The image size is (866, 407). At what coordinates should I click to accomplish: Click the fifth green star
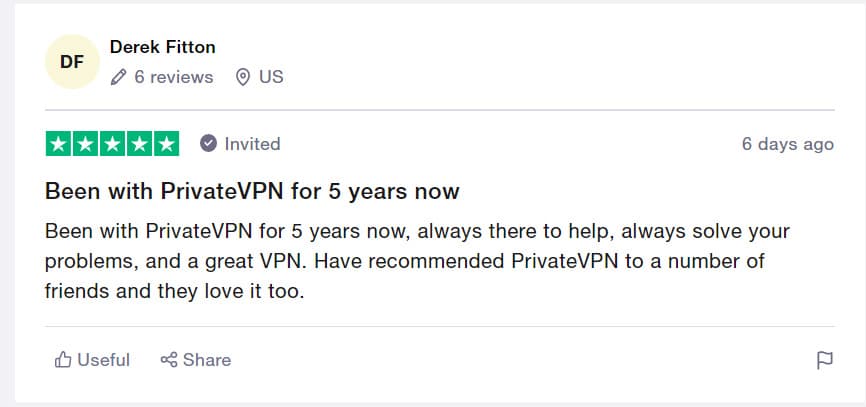(x=166, y=144)
